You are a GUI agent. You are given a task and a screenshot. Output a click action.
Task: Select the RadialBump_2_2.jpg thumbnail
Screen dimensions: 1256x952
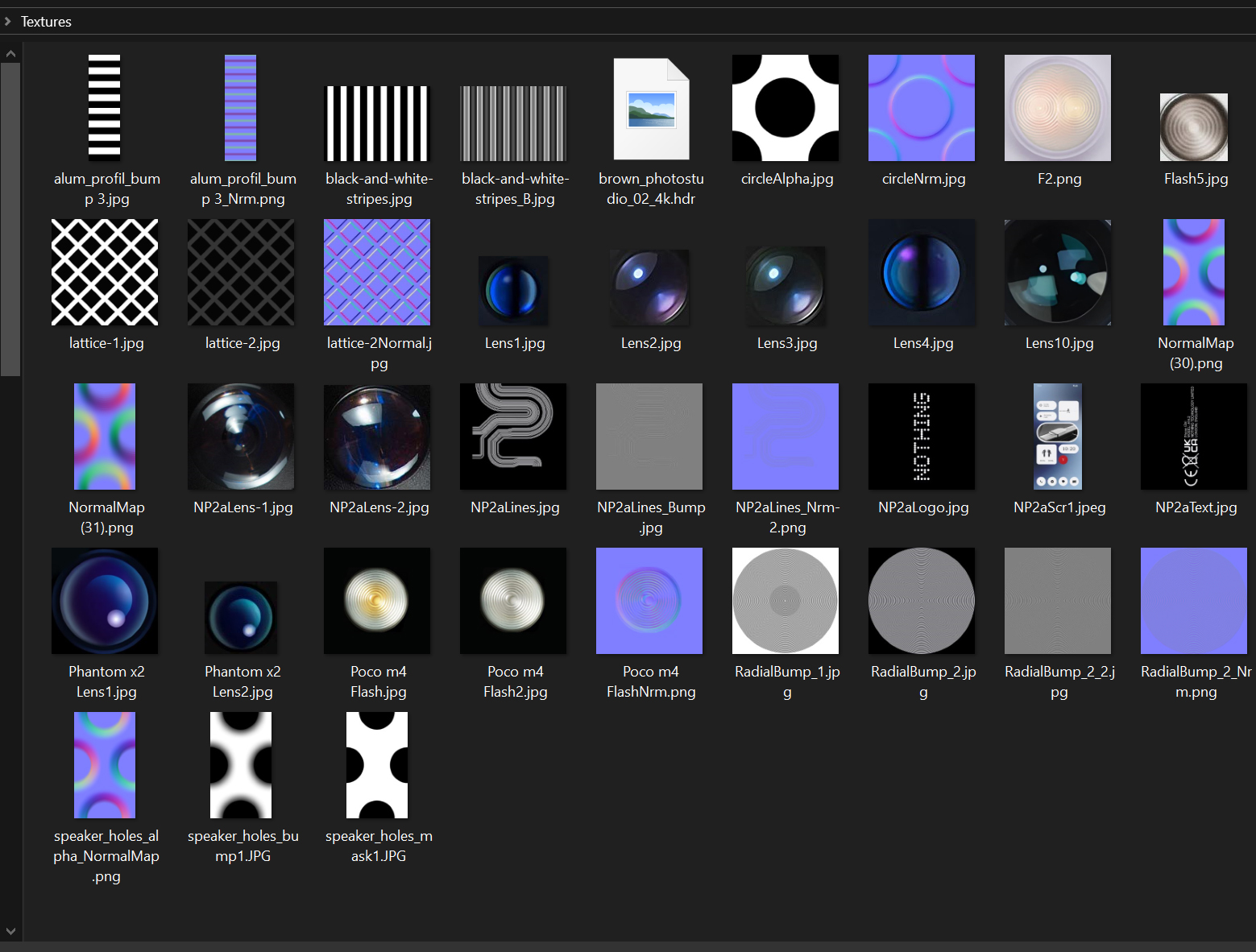1058,601
